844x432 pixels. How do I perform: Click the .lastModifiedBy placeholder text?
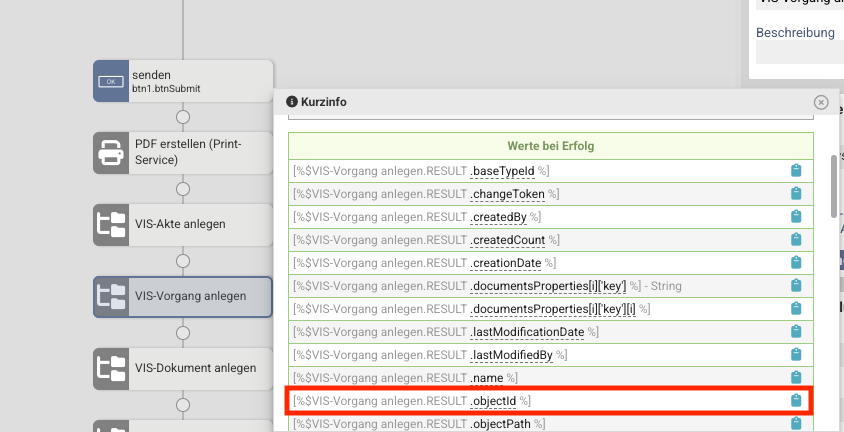[x=512, y=355]
